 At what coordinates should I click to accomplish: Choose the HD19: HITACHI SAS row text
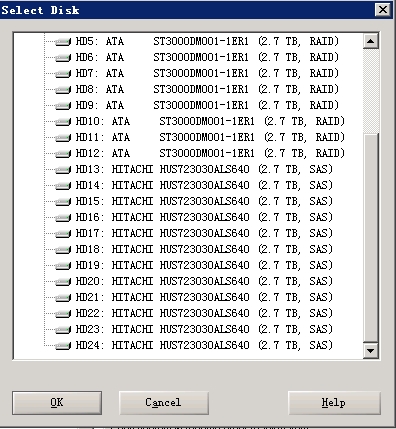pos(204,265)
